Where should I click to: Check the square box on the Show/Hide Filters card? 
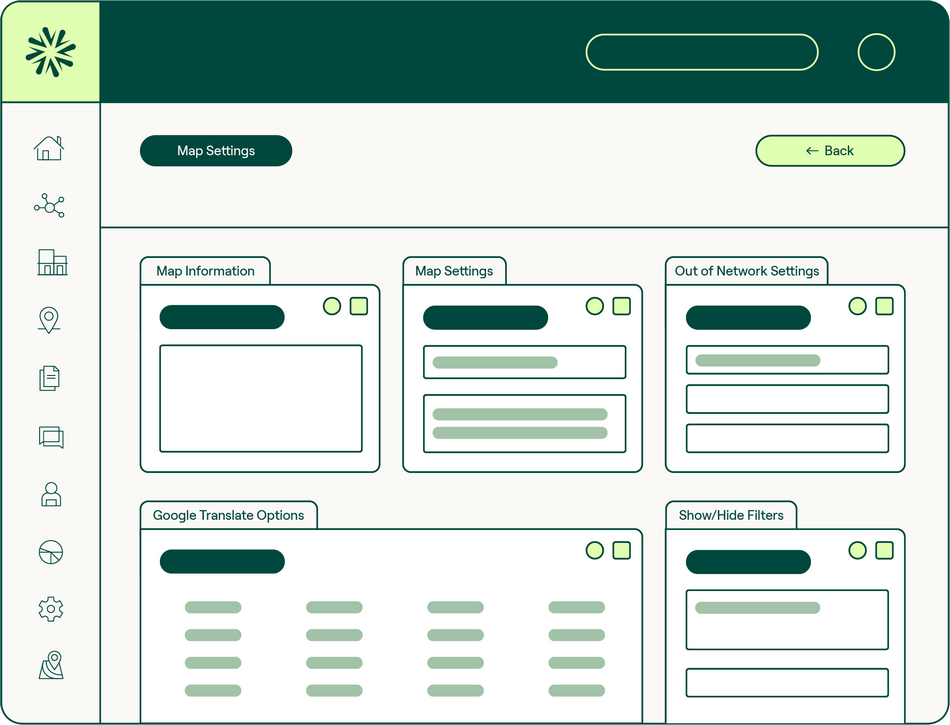tap(883, 550)
